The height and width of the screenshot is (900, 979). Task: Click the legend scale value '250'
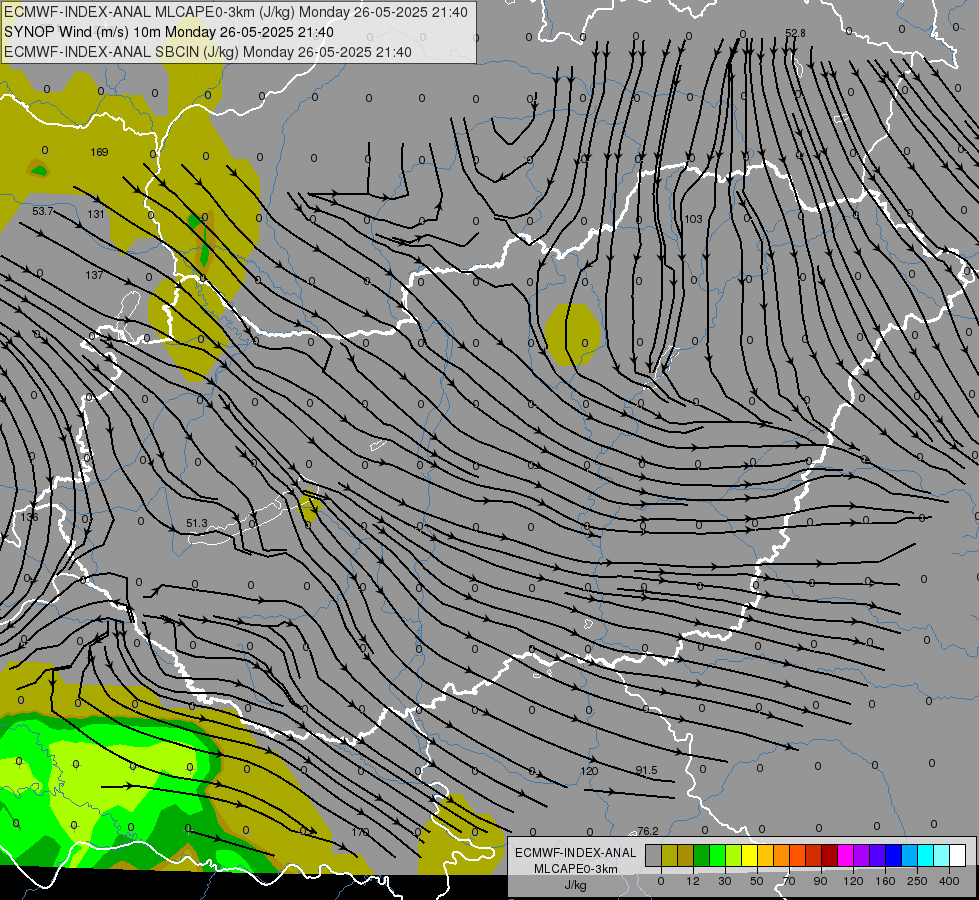click(917, 881)
